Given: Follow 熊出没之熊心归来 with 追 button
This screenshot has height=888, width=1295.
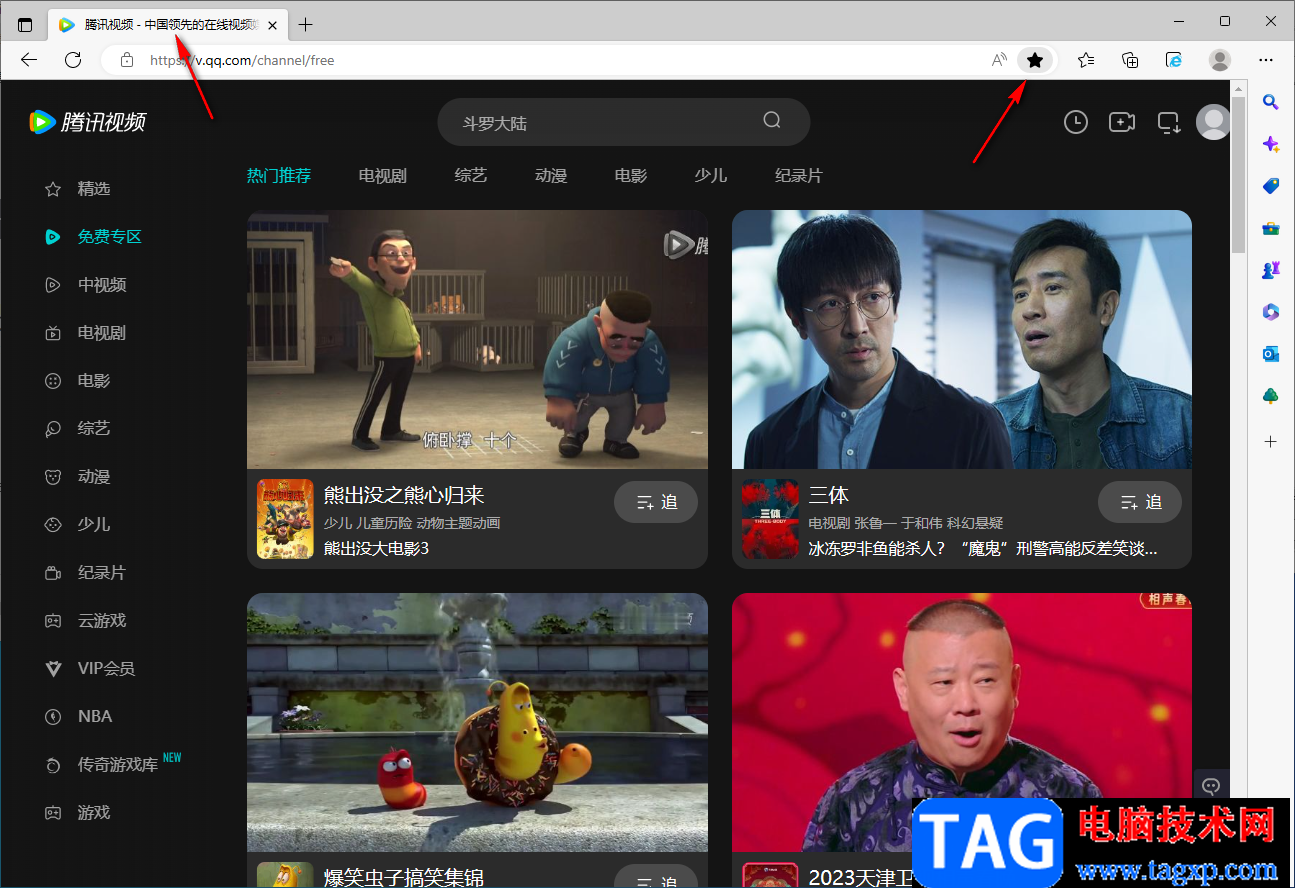Looking at the screenshot, I should (656, 502).
